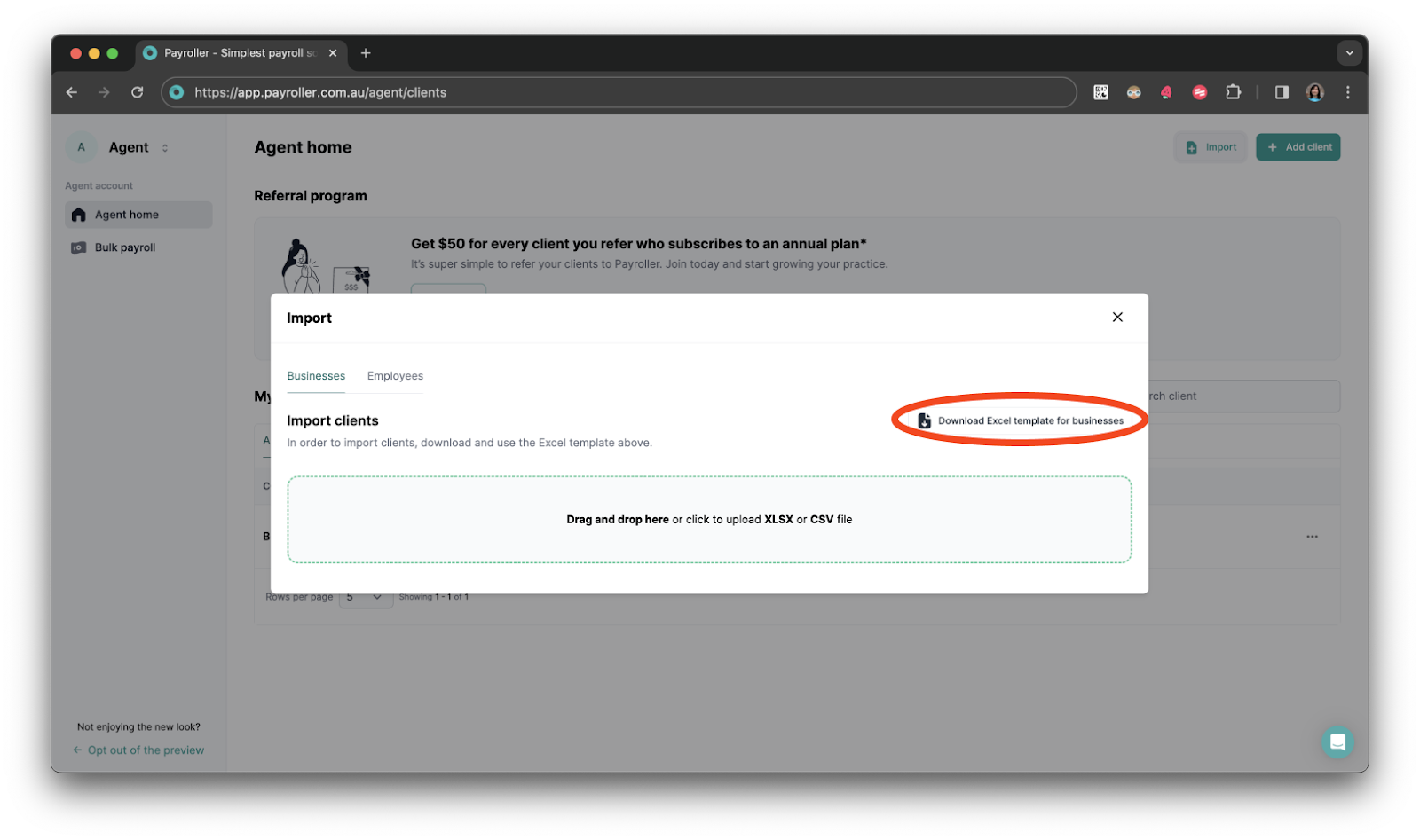Click the browser address bar

click(x=619, y=92)
